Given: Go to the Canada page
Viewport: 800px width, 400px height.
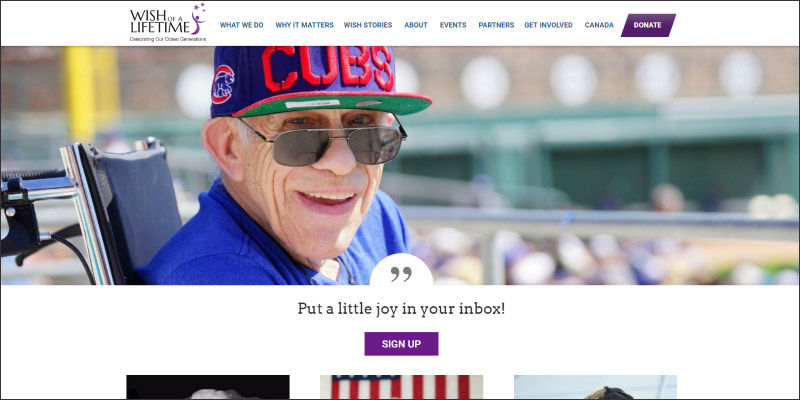Looking at the screenshot, I should click(599, 25).
